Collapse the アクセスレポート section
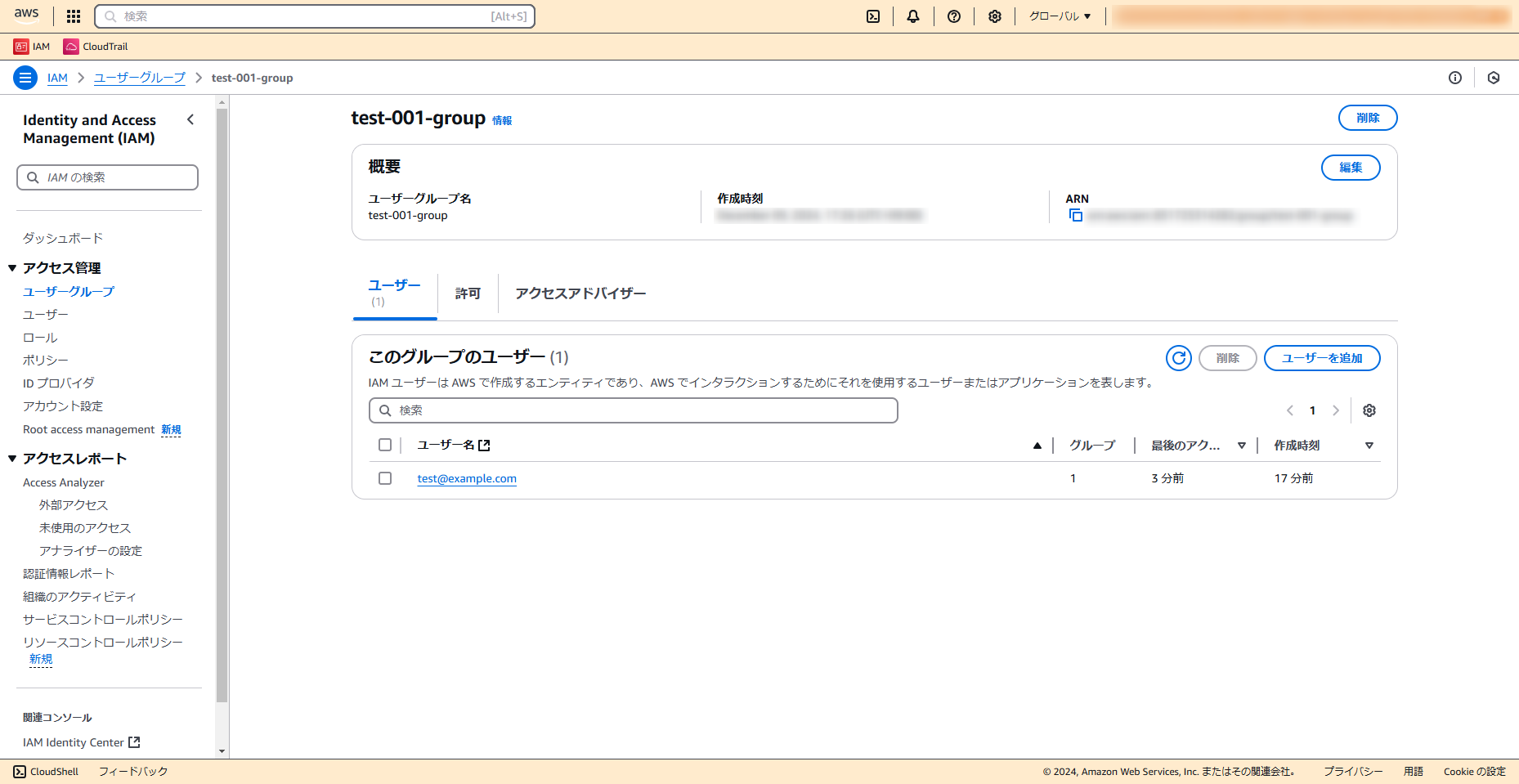 click(x=12, y=459)
